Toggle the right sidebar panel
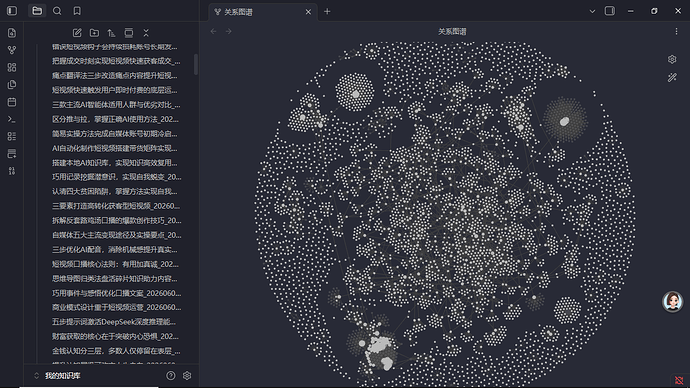The height and width of the screenshot is (388, 690). click(x=610, y=11)
